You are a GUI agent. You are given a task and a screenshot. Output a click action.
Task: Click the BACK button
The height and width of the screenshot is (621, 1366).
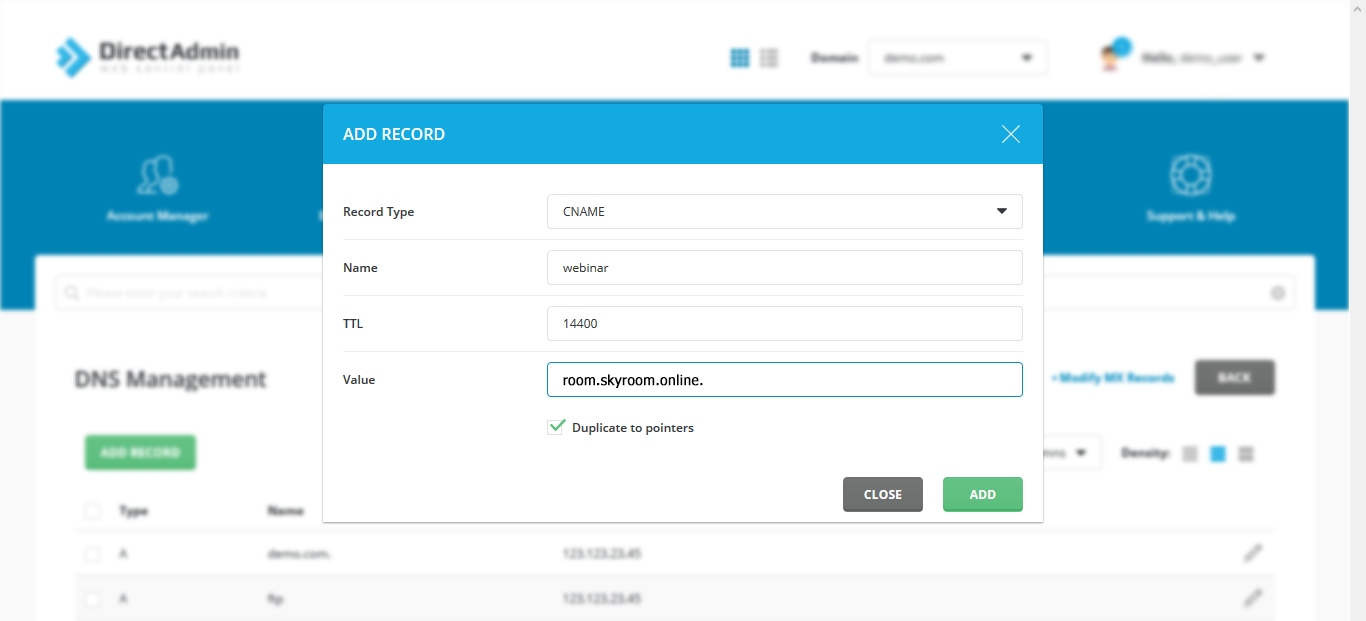coord(1234,378)
